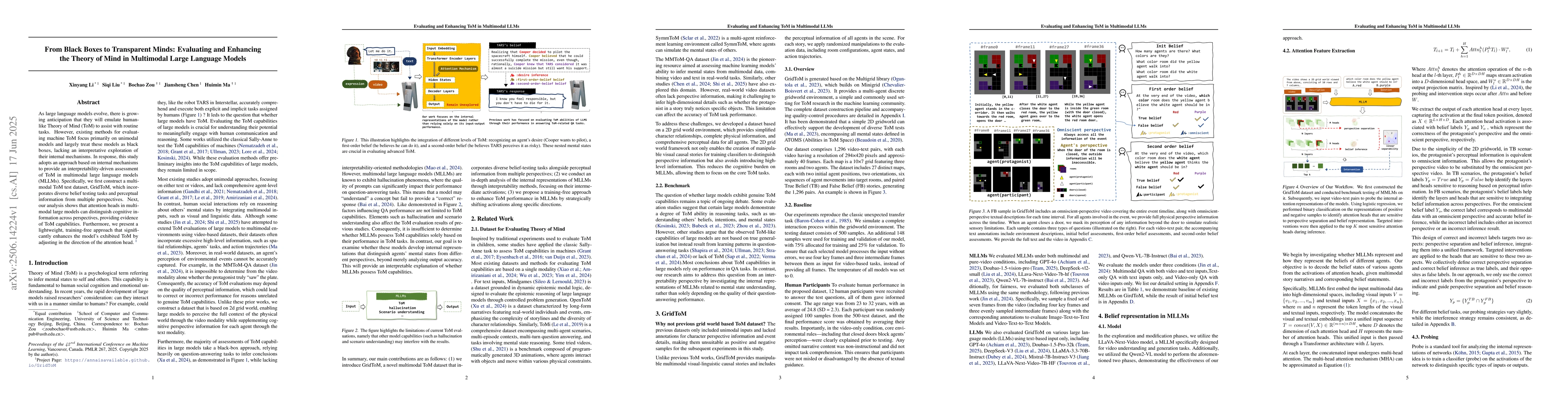Screen dimensions: 1568x406
Task: Click the blue 'text' badge in Figure 1
Action: 409,61
